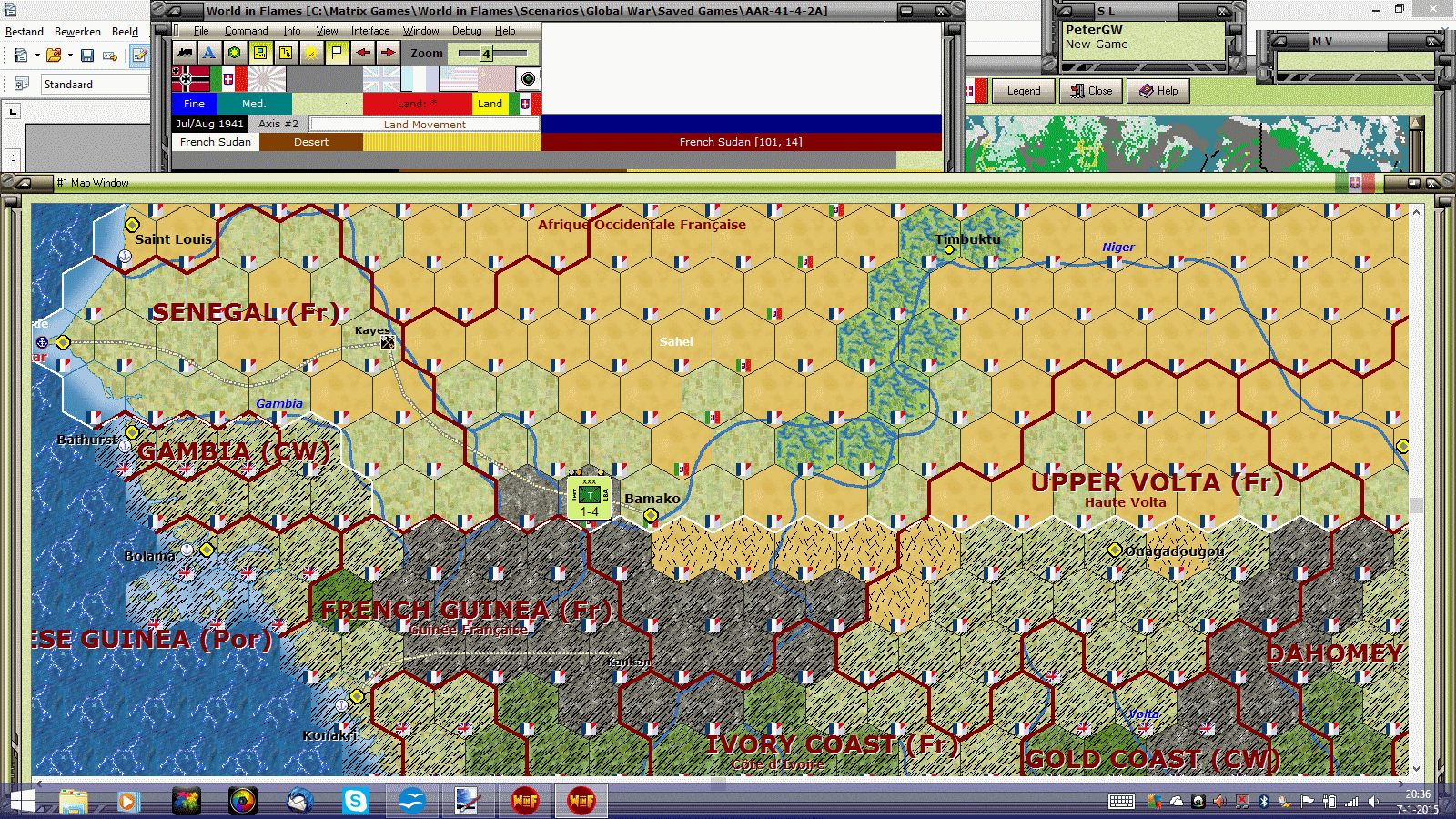The width and height of the screenshot is (1456, 819).
Task: Click the Close button beside Legend
Action: click(1091, 91)
